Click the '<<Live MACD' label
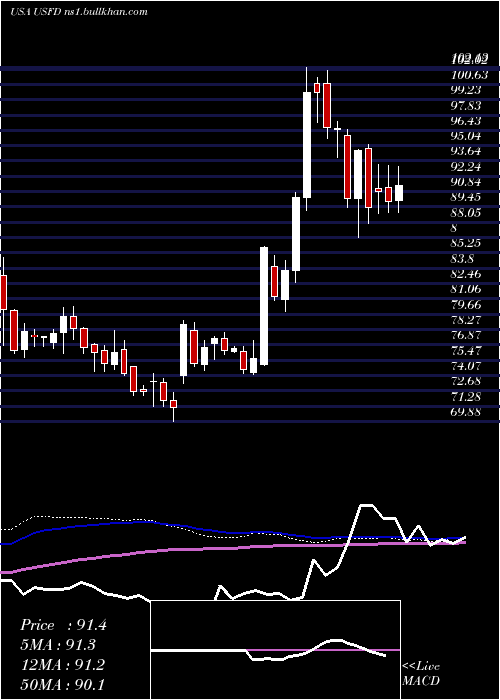 point(421,673)
